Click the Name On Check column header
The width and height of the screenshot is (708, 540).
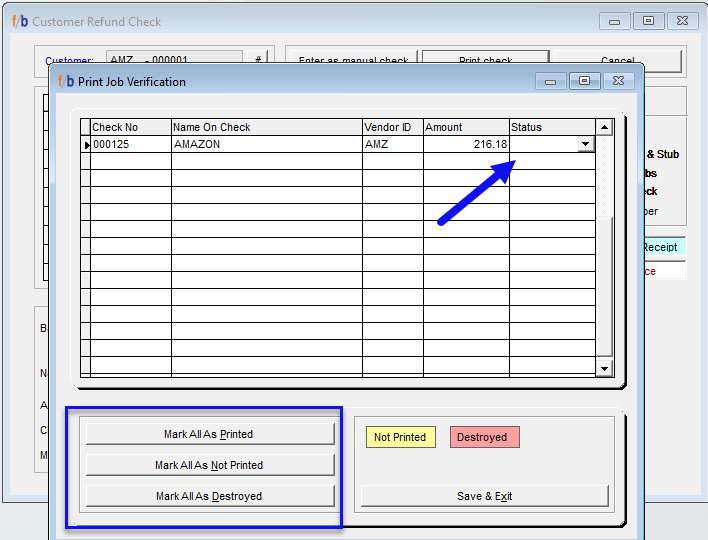265,127
